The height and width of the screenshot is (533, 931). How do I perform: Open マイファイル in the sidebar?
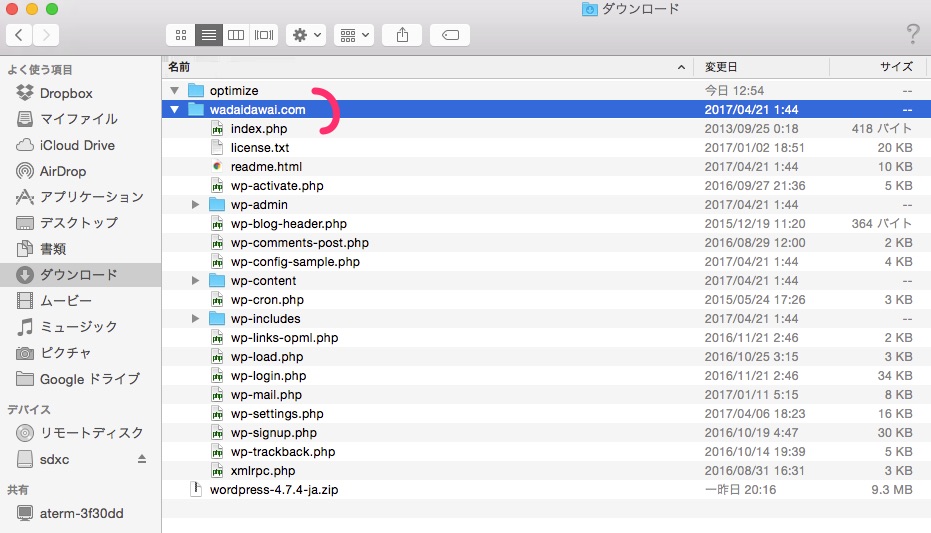click(66, 119)
